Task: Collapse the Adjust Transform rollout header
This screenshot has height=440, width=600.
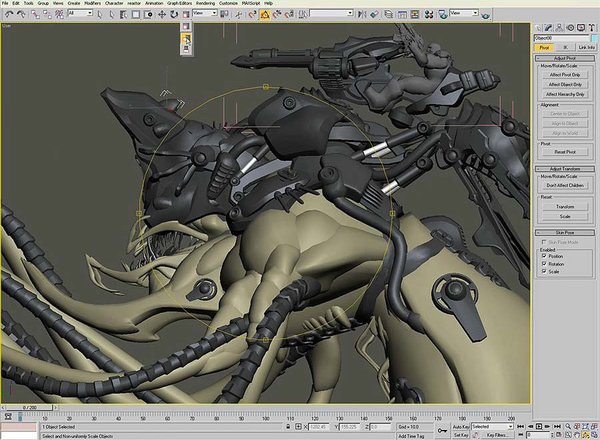Action: (x=564, y=168)
